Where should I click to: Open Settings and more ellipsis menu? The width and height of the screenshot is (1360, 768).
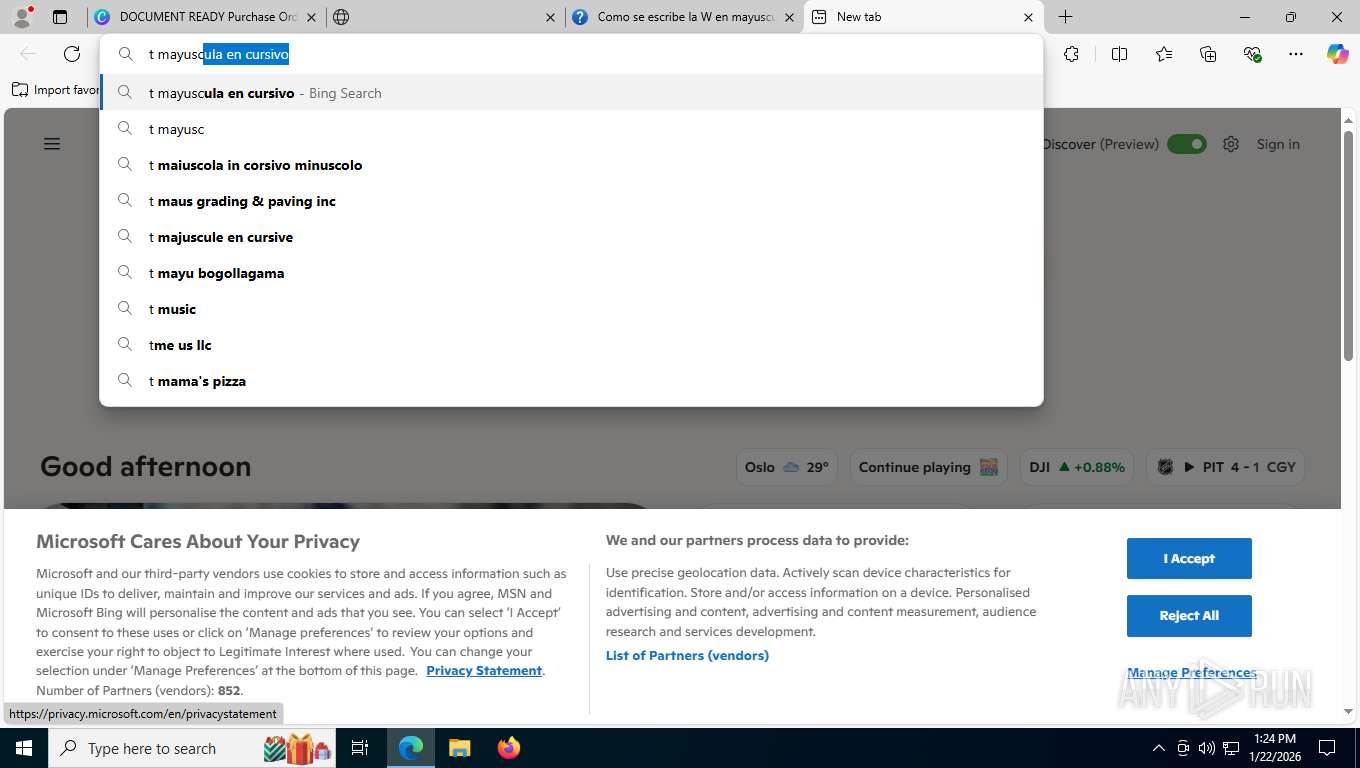coord(1296,54)
